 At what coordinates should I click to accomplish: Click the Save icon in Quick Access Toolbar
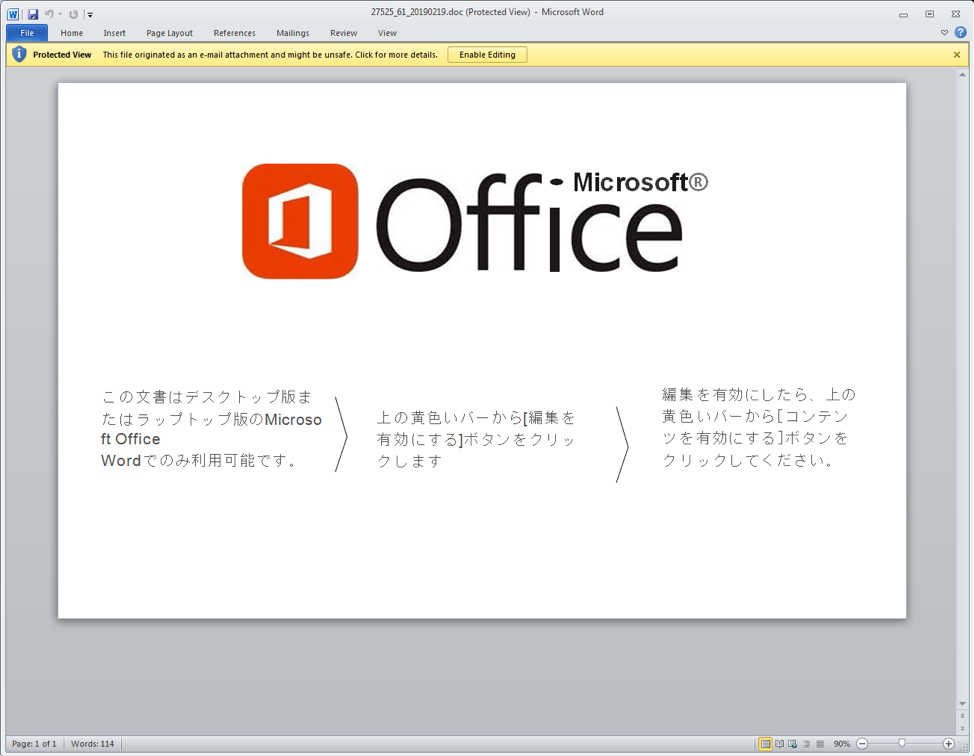point(33,14)
